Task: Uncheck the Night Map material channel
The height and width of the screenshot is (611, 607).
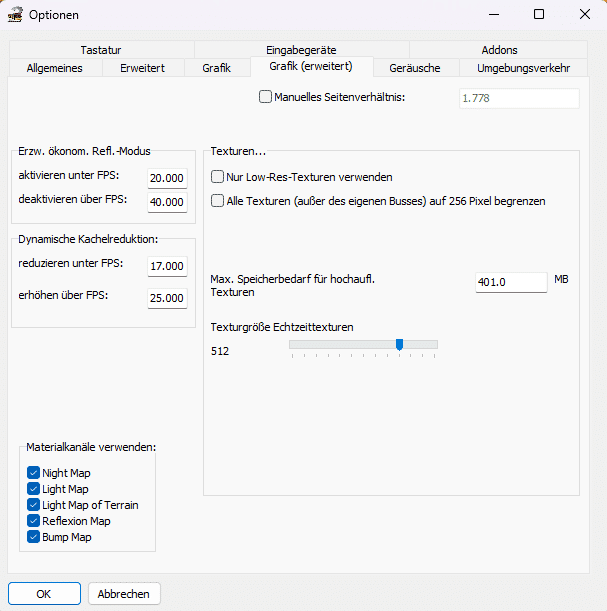Action: (33, 473)
